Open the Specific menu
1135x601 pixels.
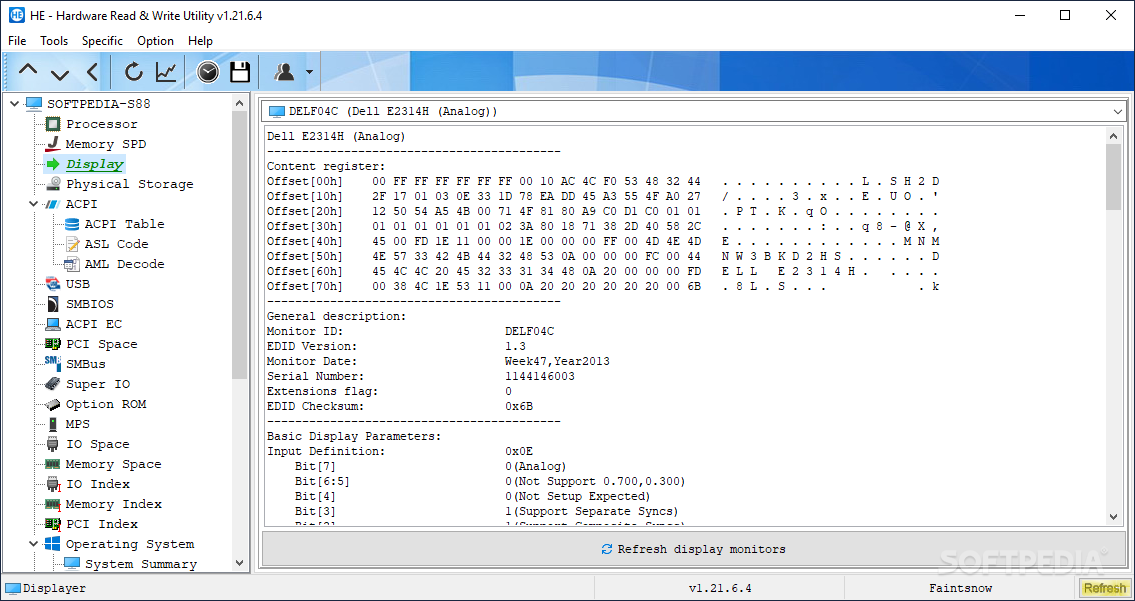(x=102, y=41)
